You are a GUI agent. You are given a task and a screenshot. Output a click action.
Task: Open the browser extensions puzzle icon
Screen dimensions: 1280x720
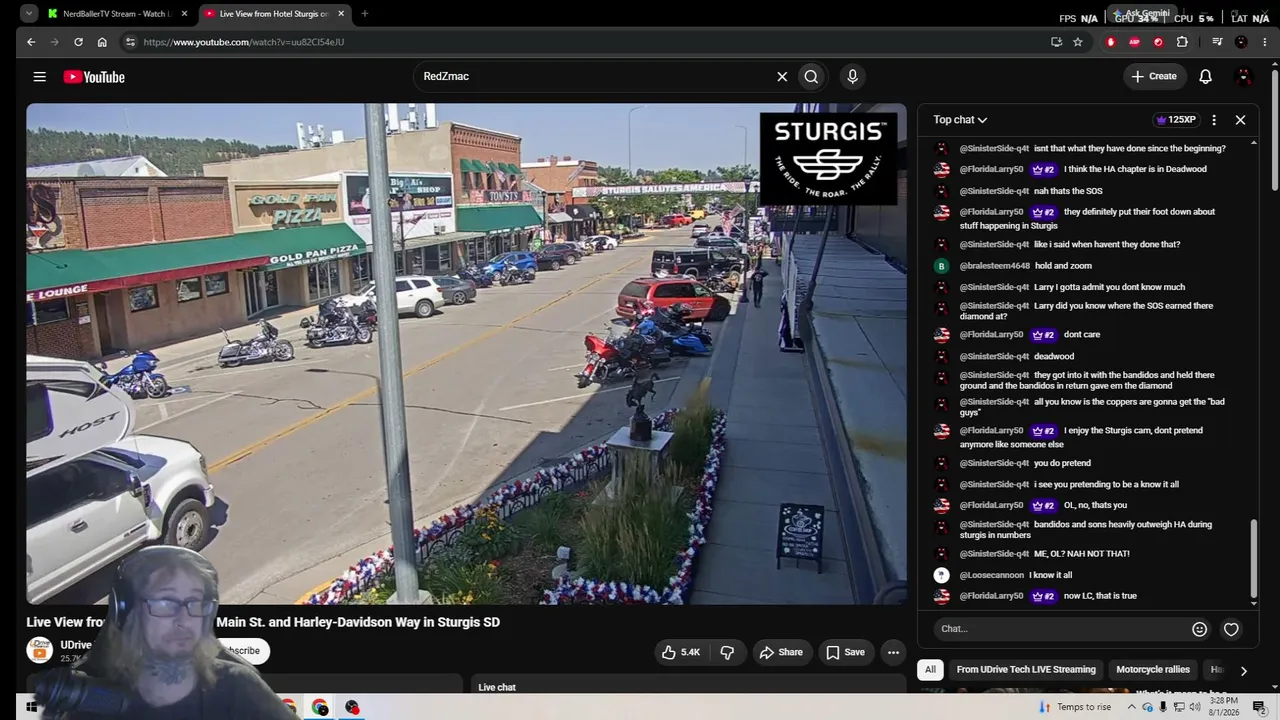tap(1182, 42)
